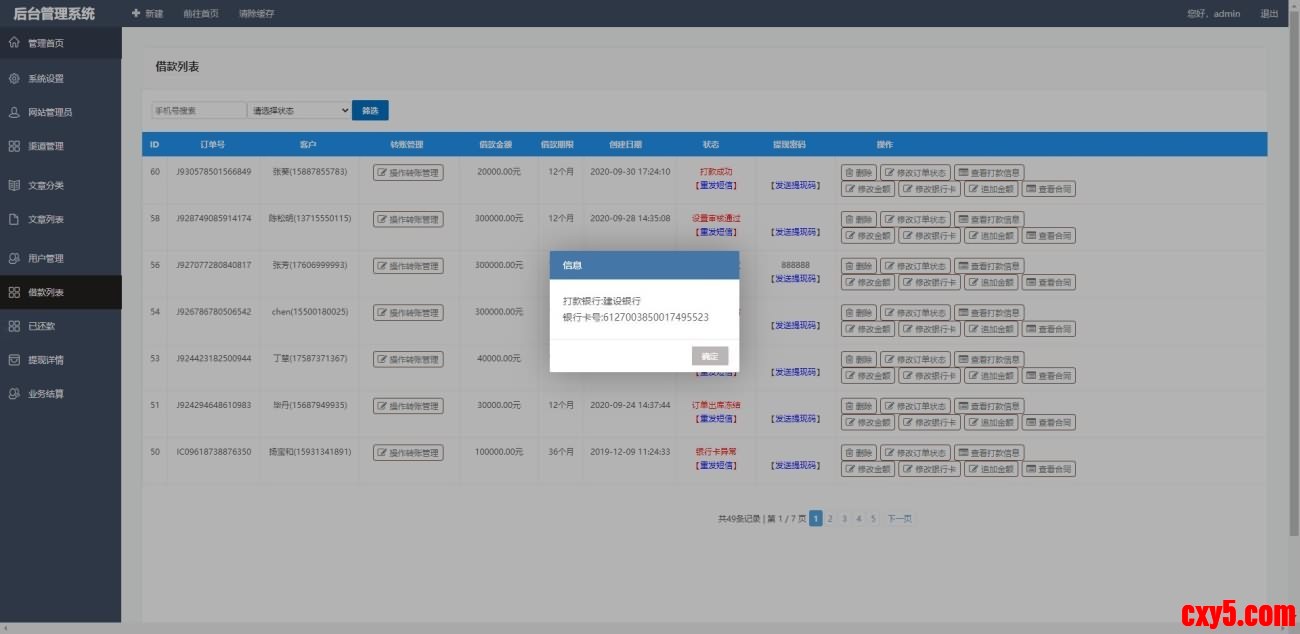The width and height of the screenshot is (1300, 634).
Task: Click the 文章列表 document icon
Action: [x=14, y=219]
